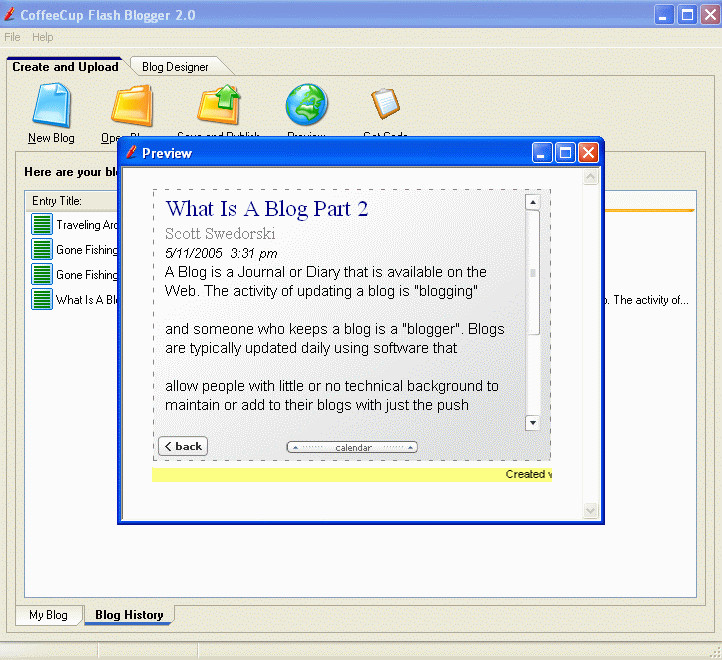Switch to the Blog History tab
Viewport: 722px width, 660px height.
pyautogui.click(x=129, y=615)
